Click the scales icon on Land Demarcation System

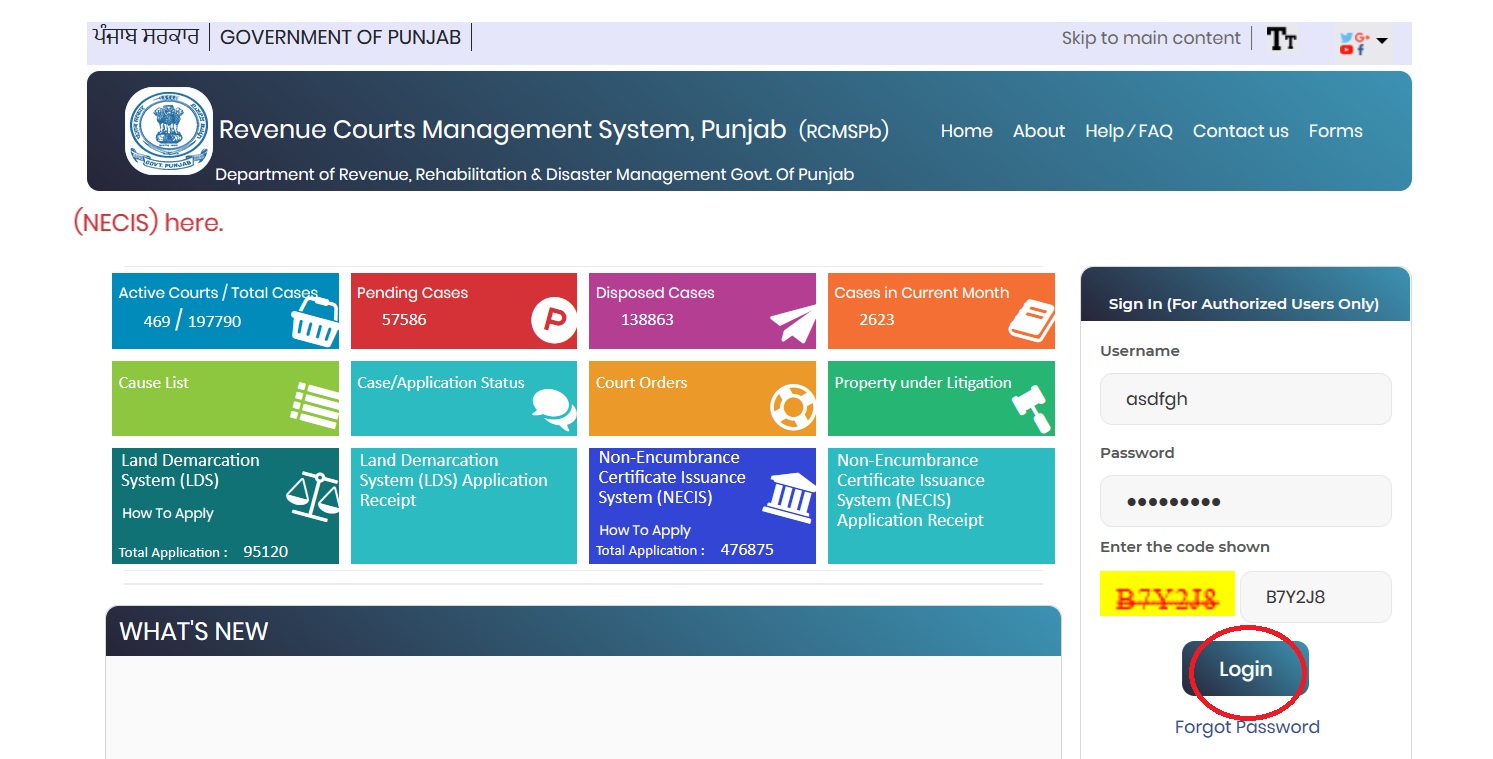tap(312, 495)
